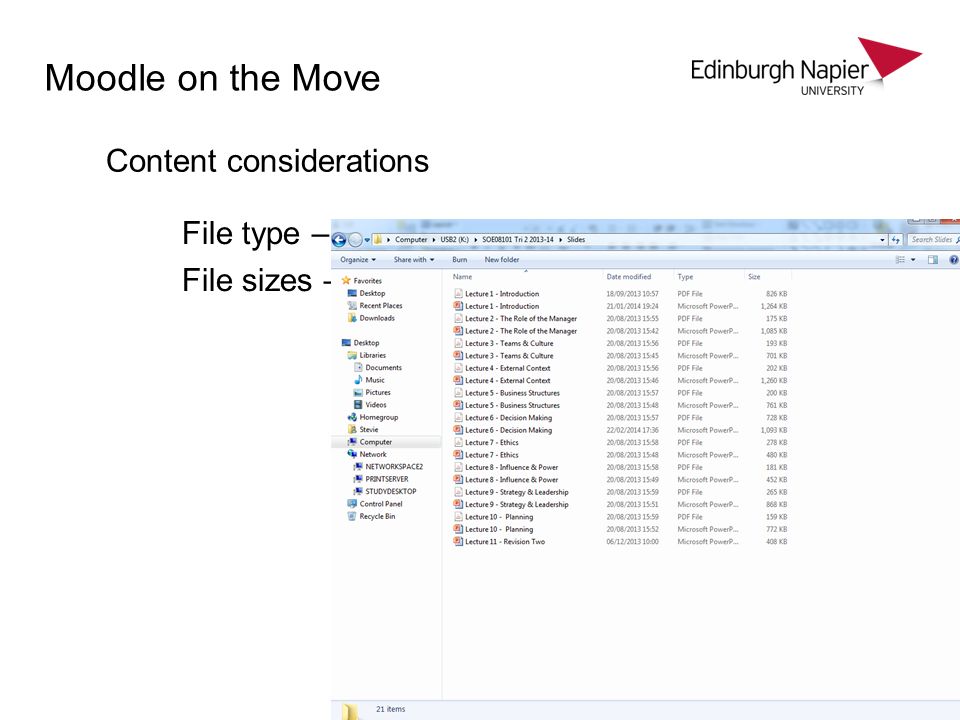Select Network in navigation pane
Screen dimensions: 960x720
tap(373, 454)
